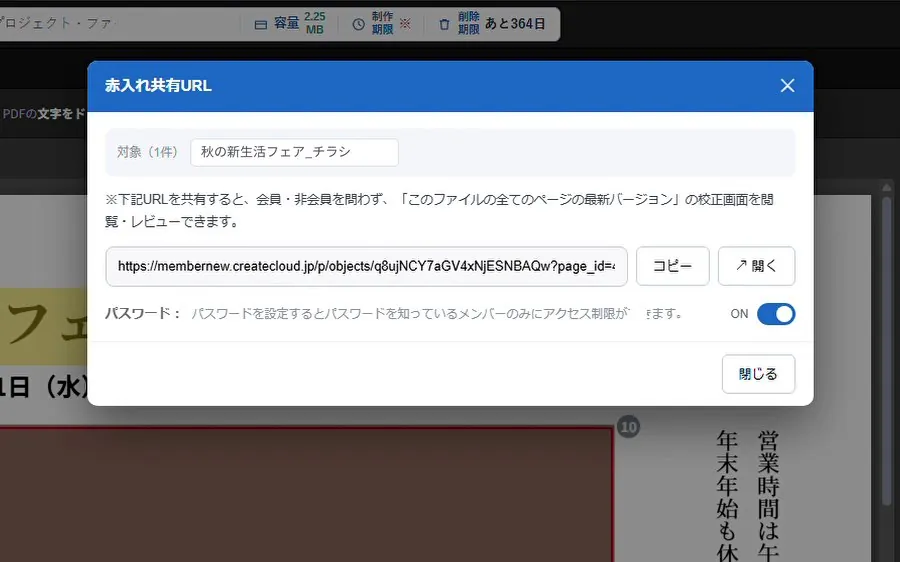Screen dimensions: 900x562
Task: Click the 2.25 MB capacity value
Action: [x=315, y=24]
